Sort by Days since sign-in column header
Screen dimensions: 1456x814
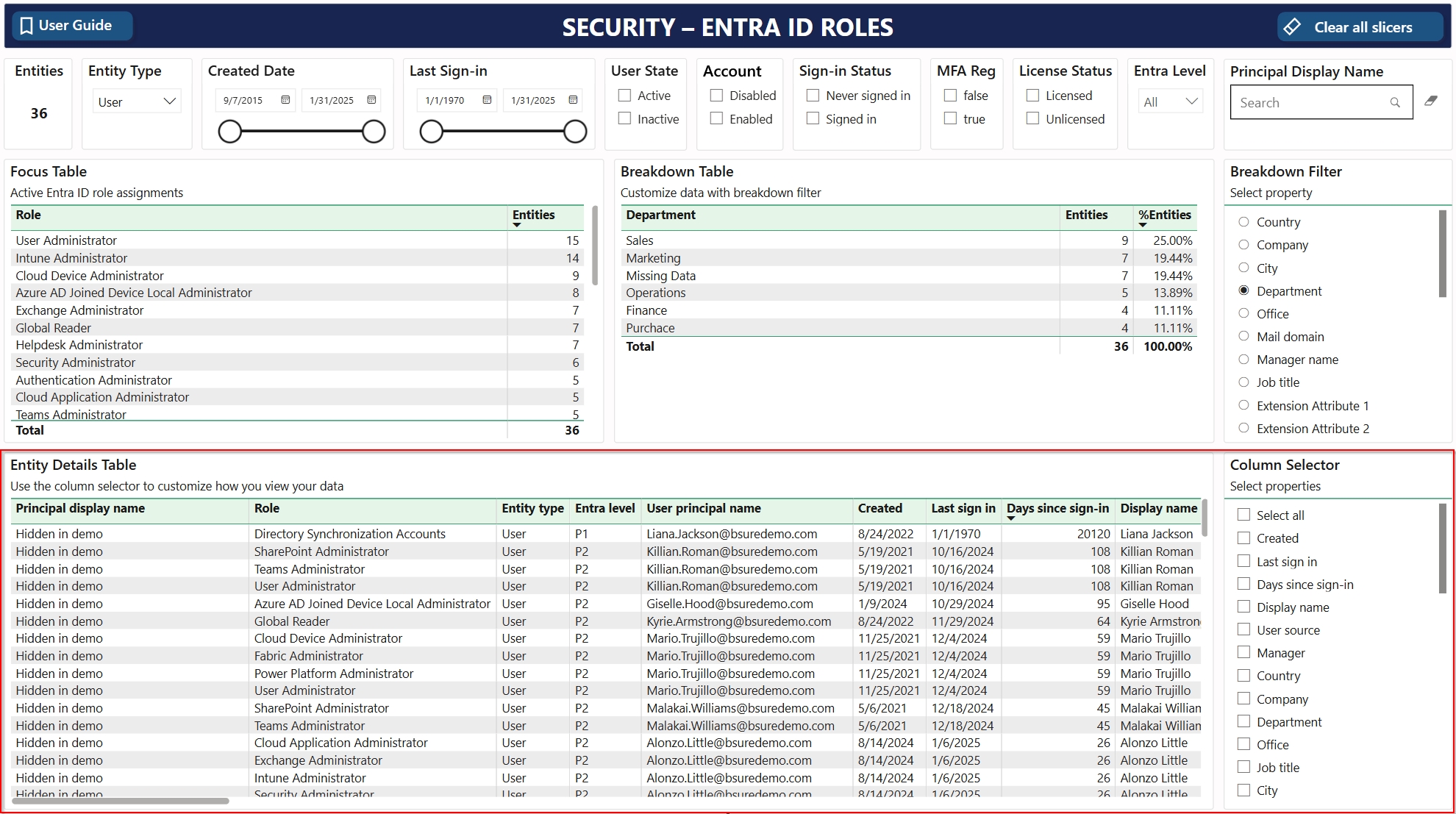(x=1057, y=508)
